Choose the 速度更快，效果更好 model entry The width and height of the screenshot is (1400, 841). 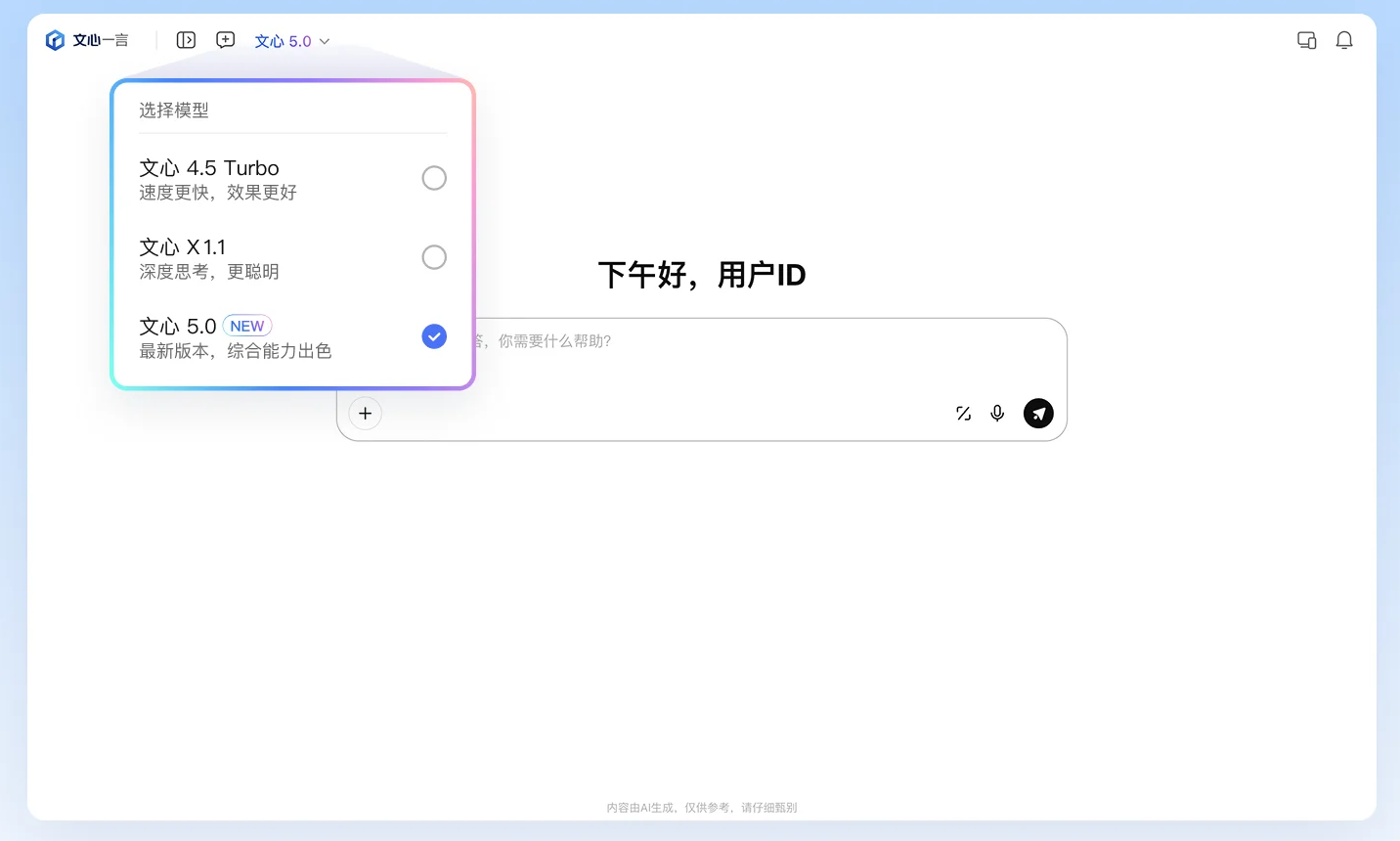click(217, 193)
